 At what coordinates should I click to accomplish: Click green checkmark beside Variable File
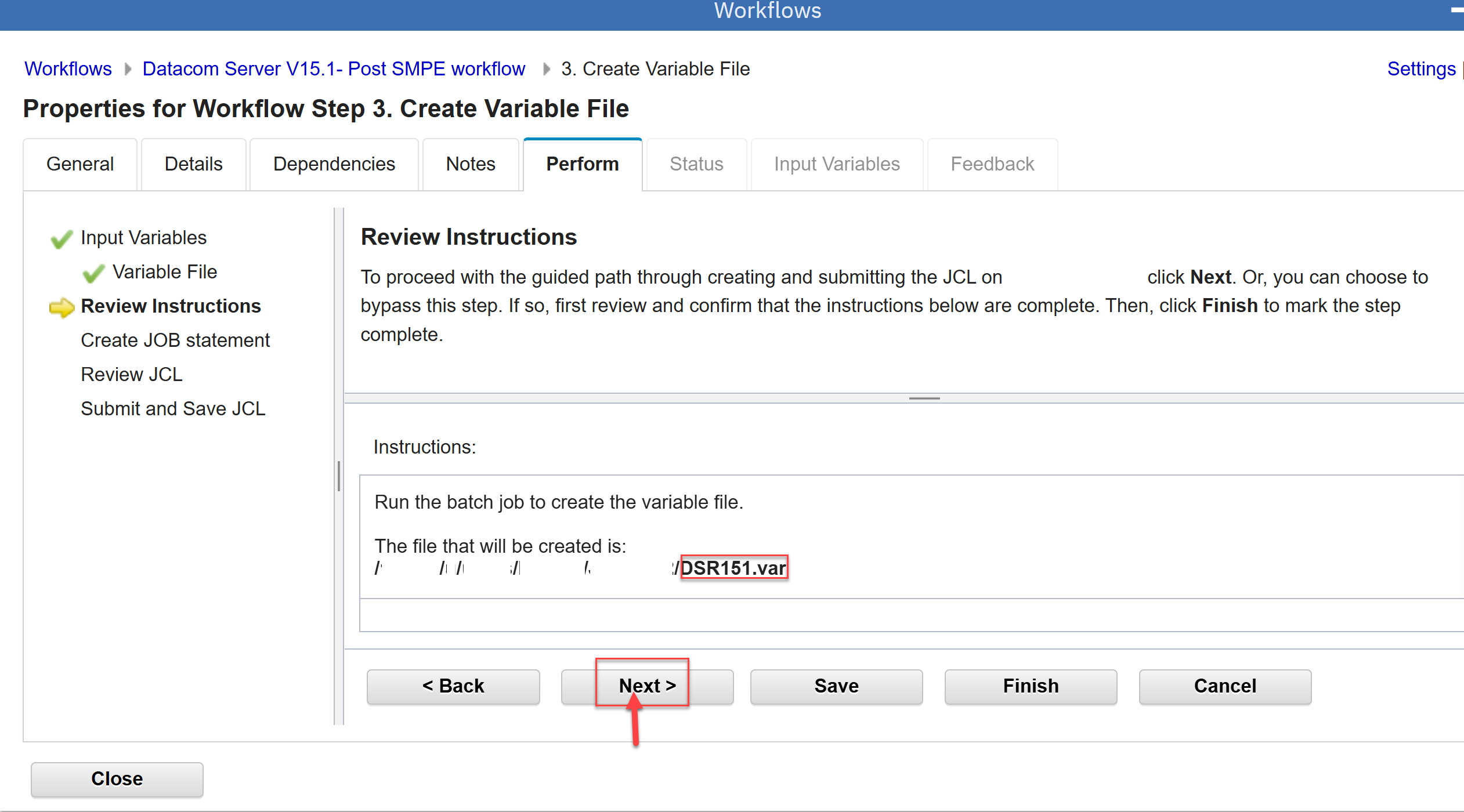coord(93,273)
